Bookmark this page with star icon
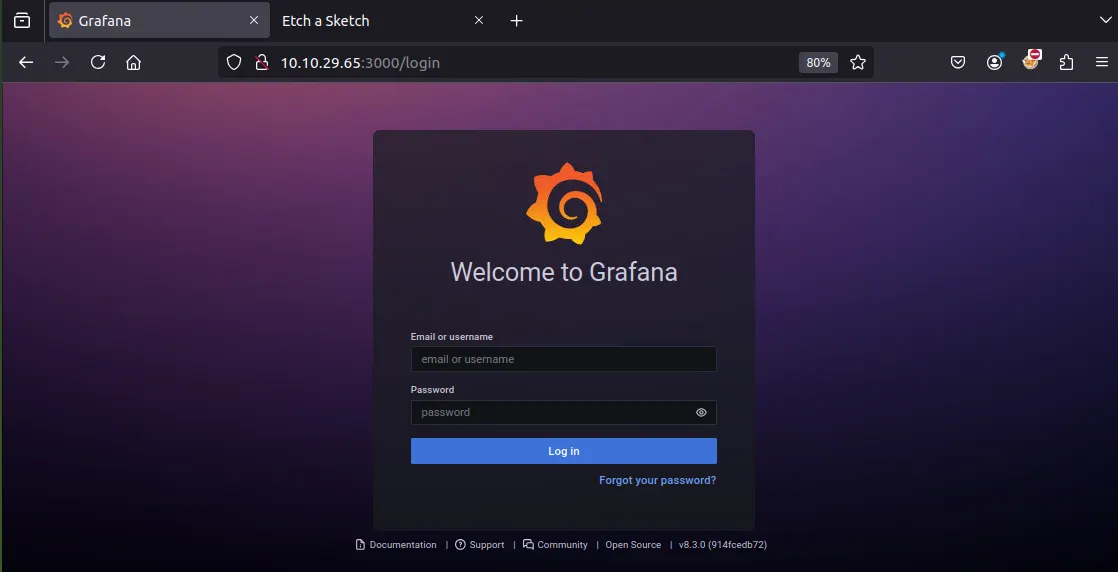Viewport: 1118px width, 572px height. click(858, 62)
